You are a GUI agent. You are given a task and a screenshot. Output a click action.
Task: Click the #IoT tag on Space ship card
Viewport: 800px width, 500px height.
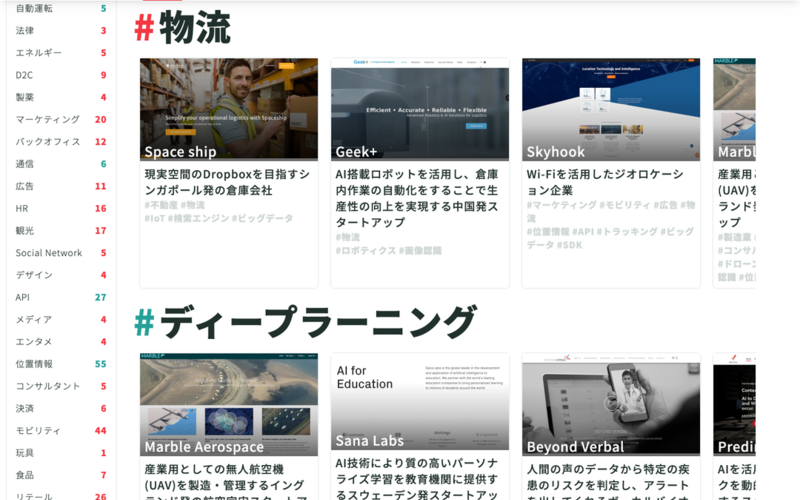155,218
